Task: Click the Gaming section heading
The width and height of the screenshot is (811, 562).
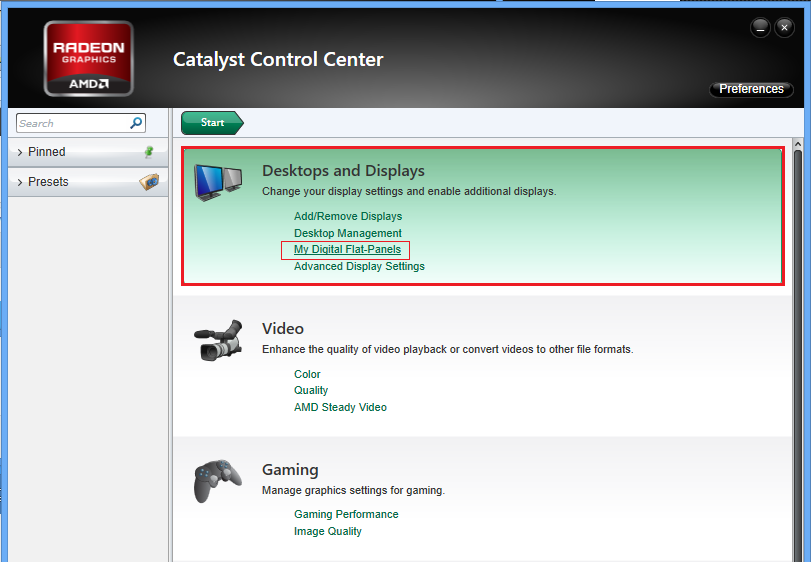Action: pyautogui.click(x=290, y=470)
